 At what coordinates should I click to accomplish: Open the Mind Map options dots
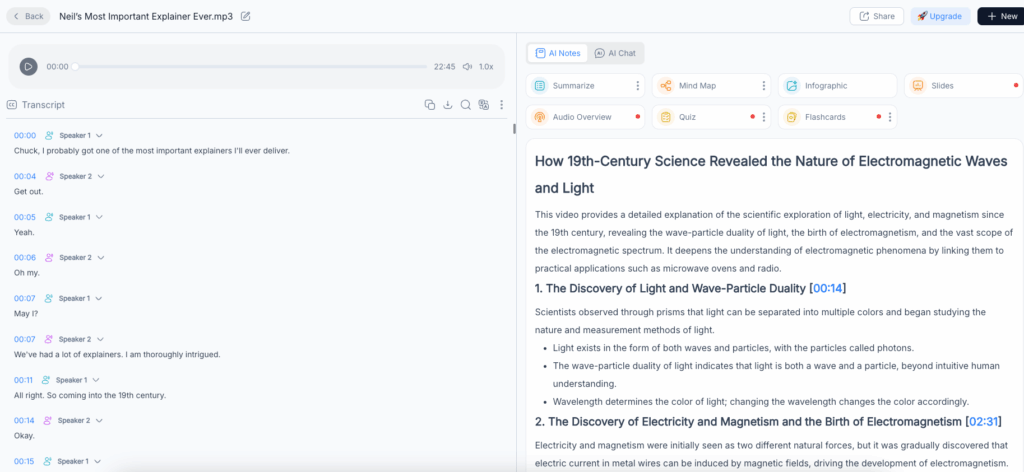[x=763, y=86]
